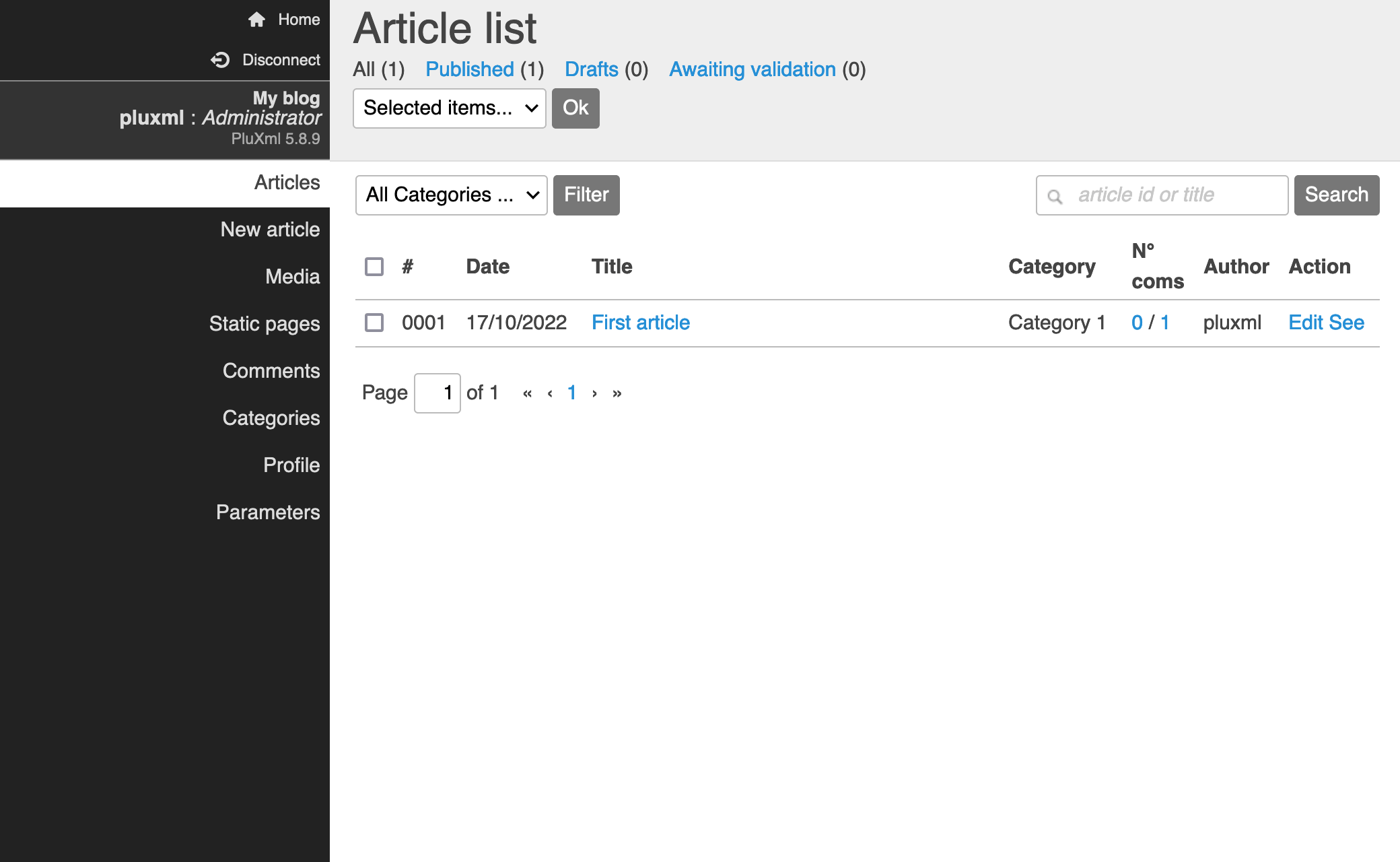This screenshot has width=1400, height=862.
Task: Go to next page arrow
Action: click(x=594, y=393)
